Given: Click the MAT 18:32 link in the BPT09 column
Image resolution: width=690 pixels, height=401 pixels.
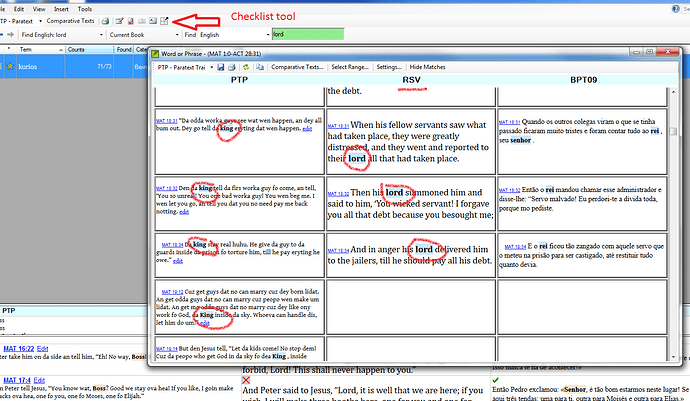Looking at the screenshot, I should coord(509,190).
